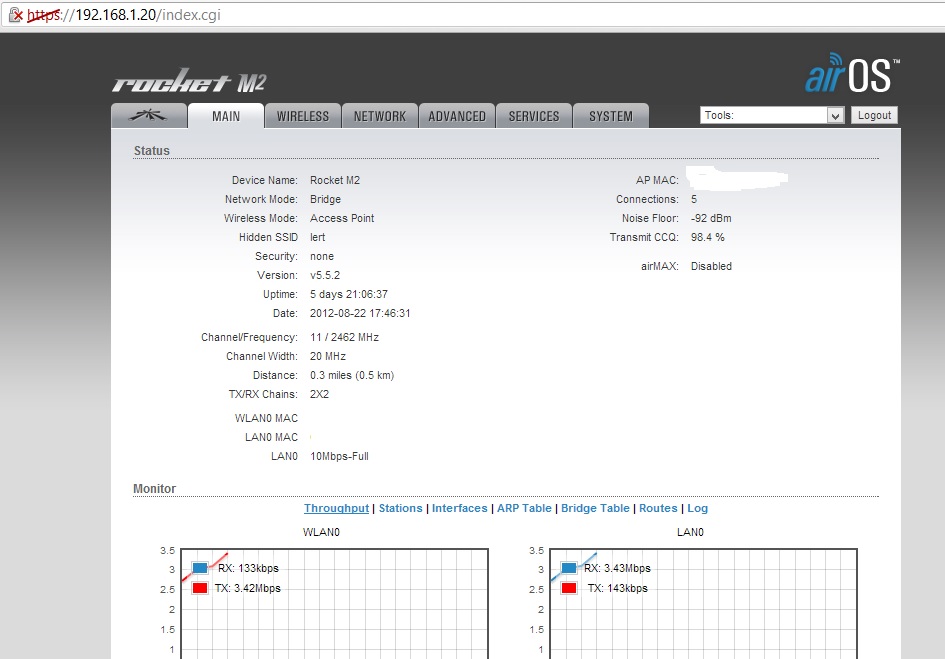Click the airMAX value Disabled

point(711,266)
